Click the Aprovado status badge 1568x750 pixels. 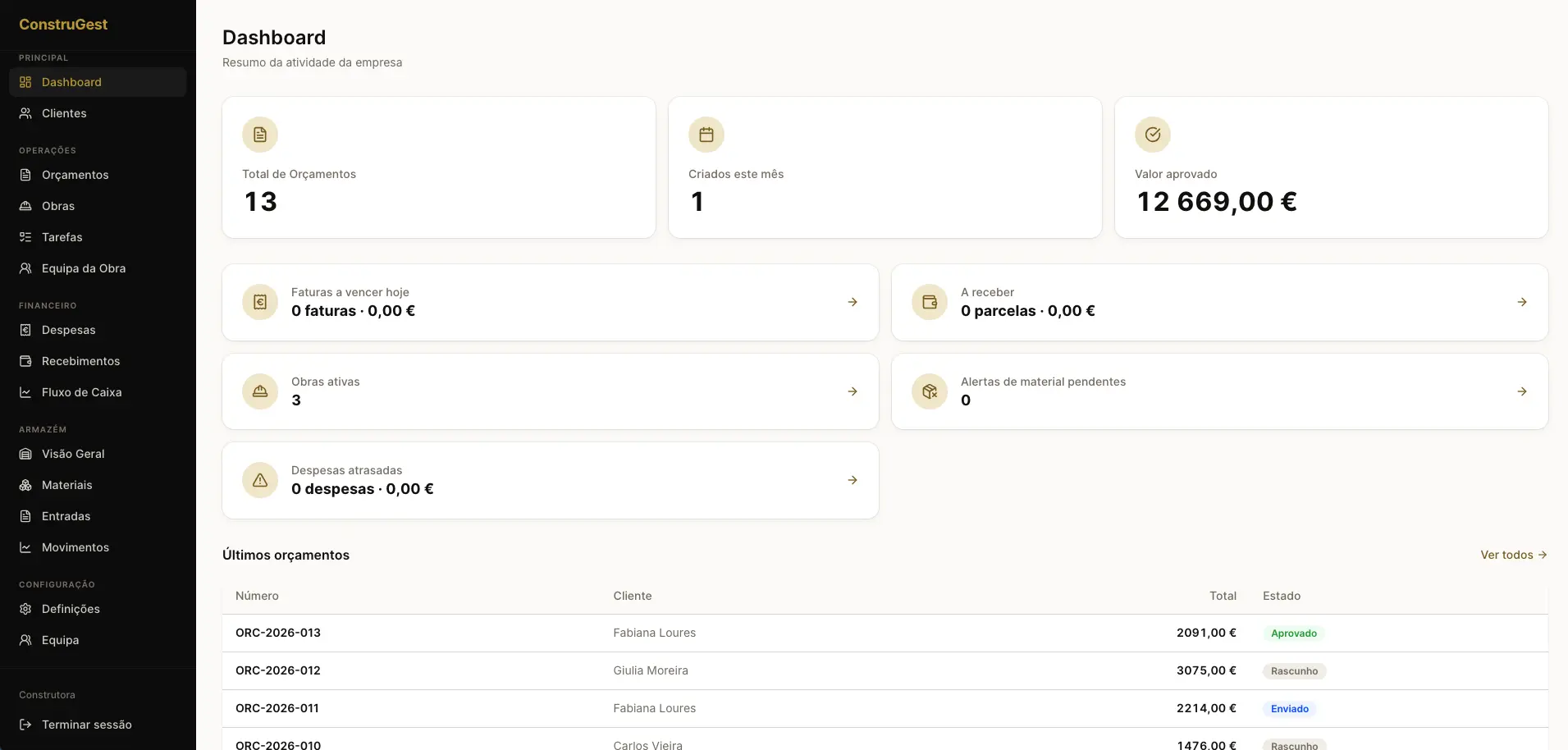click(1294, 633)
